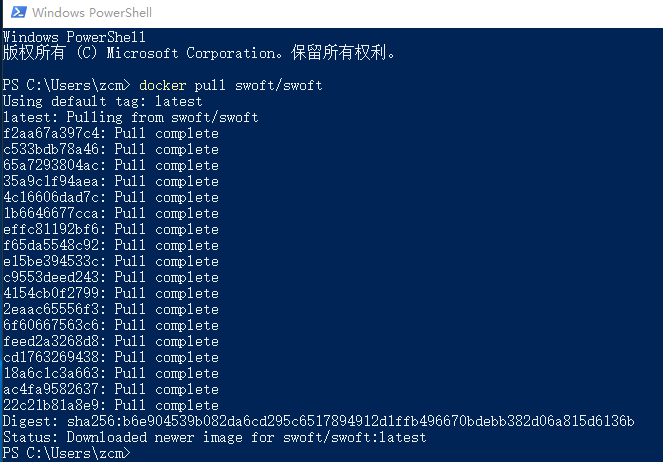Click layer cd1763269438 output line

[111, 357]
